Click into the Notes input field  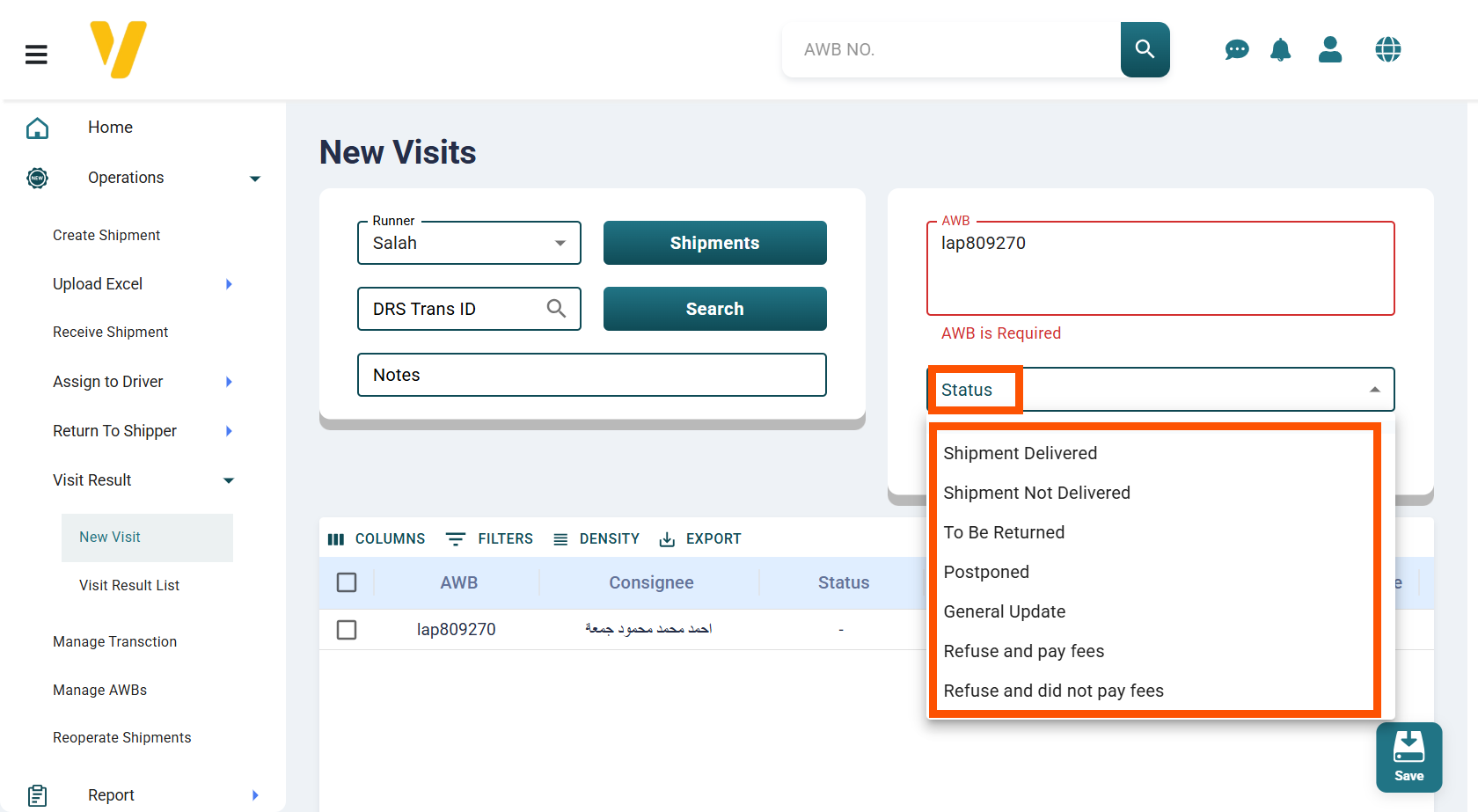click(591, 375)
